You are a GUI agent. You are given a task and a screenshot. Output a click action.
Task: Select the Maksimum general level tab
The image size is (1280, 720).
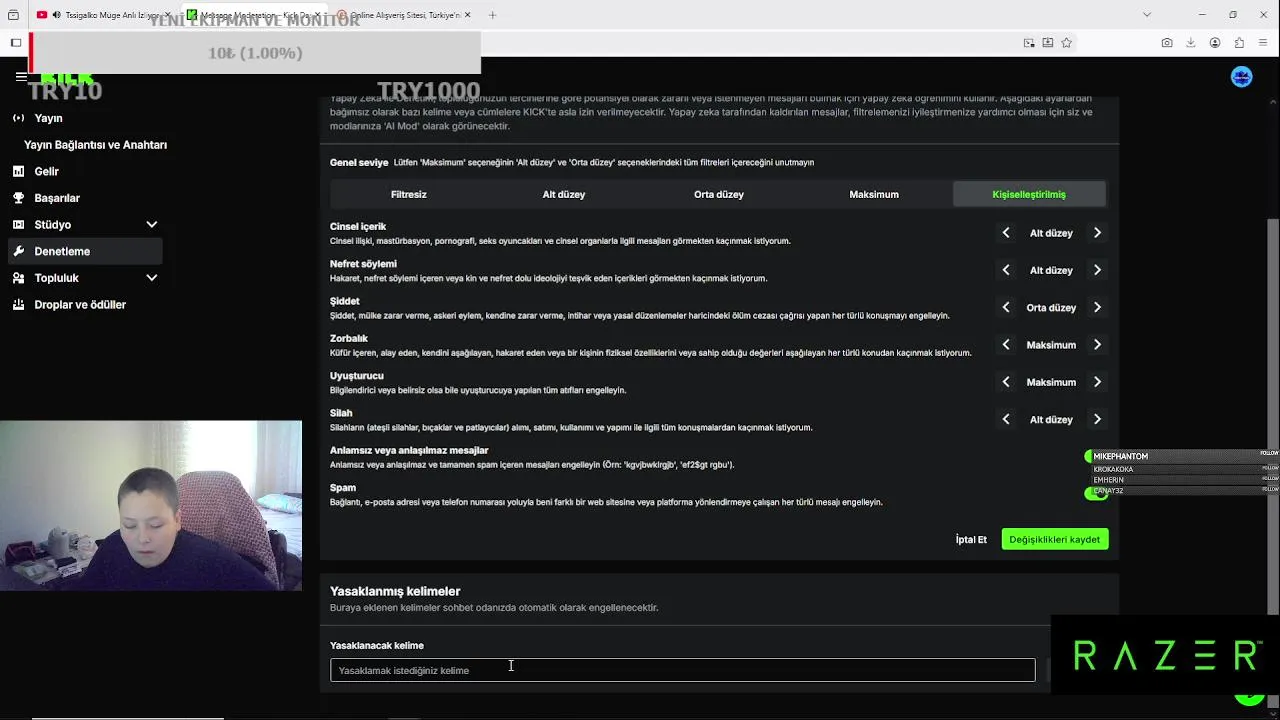(874, 194)
